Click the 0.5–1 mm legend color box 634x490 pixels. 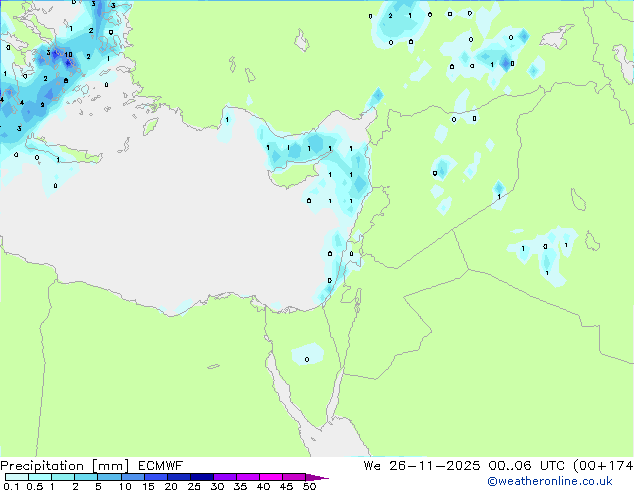pos(40,477)
